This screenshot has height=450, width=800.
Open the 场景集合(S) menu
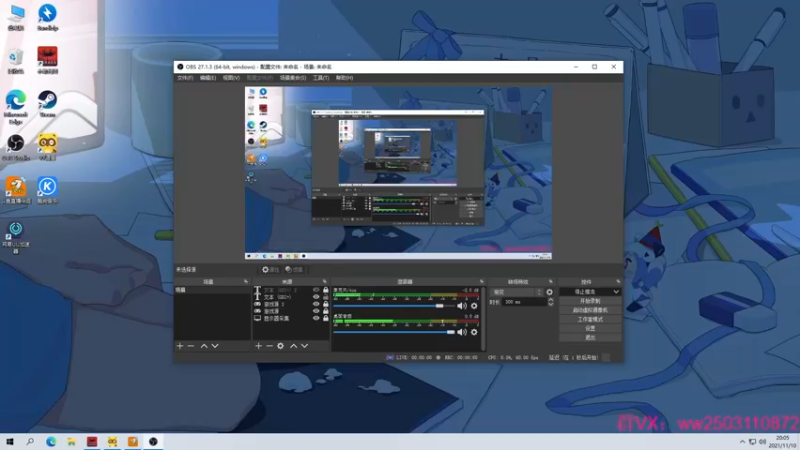coord(293,78)
